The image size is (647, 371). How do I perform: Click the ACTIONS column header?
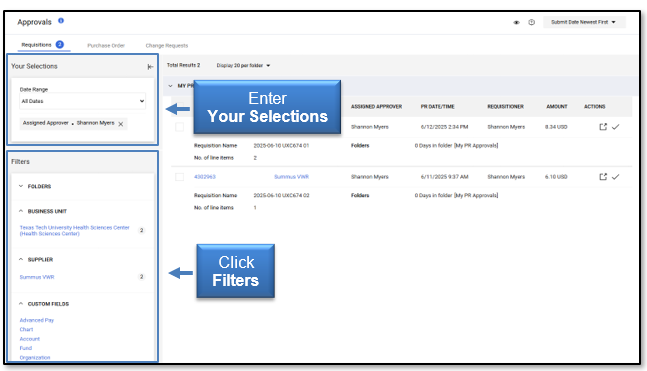(595, 106)
